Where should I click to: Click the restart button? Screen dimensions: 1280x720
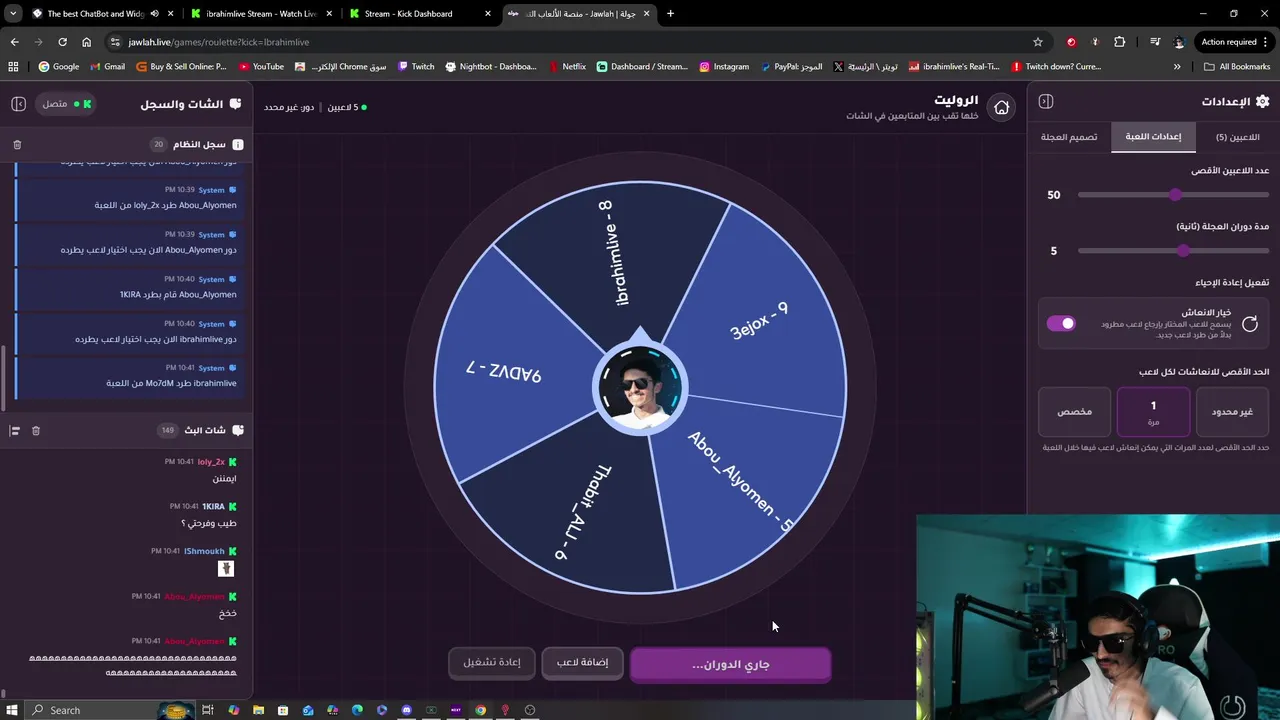(x=492, y=663)
